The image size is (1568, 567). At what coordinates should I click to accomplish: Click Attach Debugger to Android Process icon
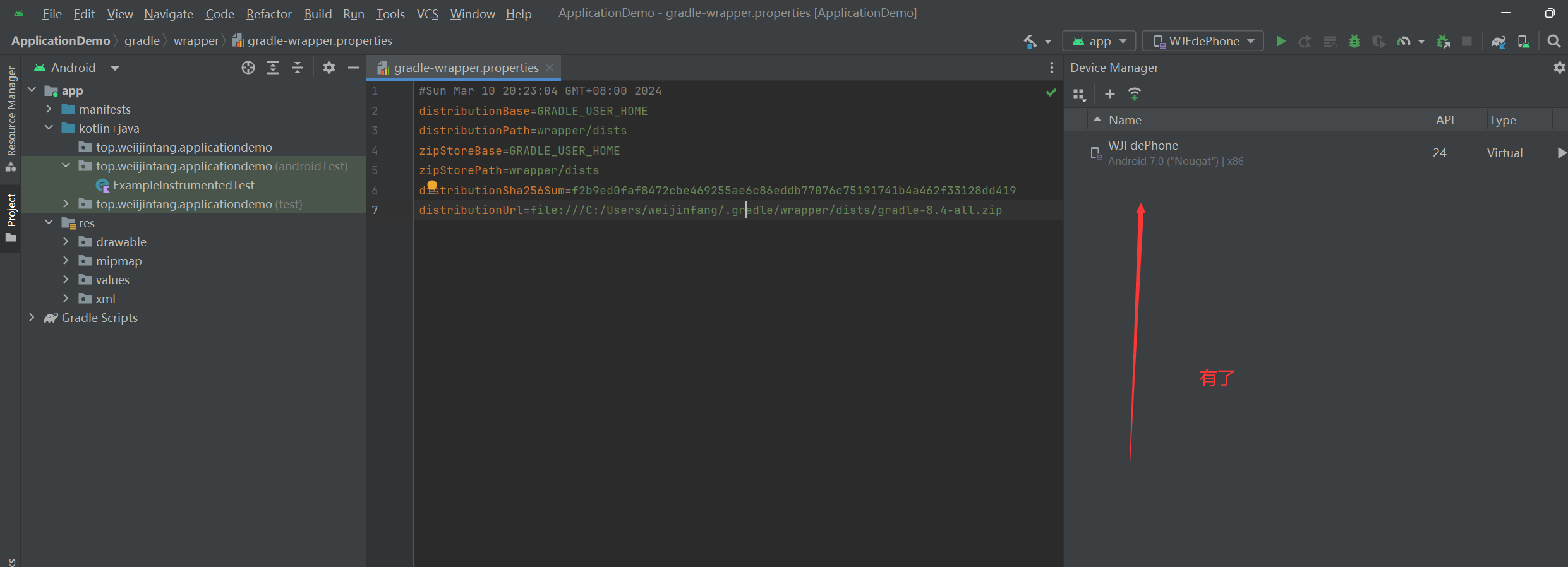[1442, 42]
